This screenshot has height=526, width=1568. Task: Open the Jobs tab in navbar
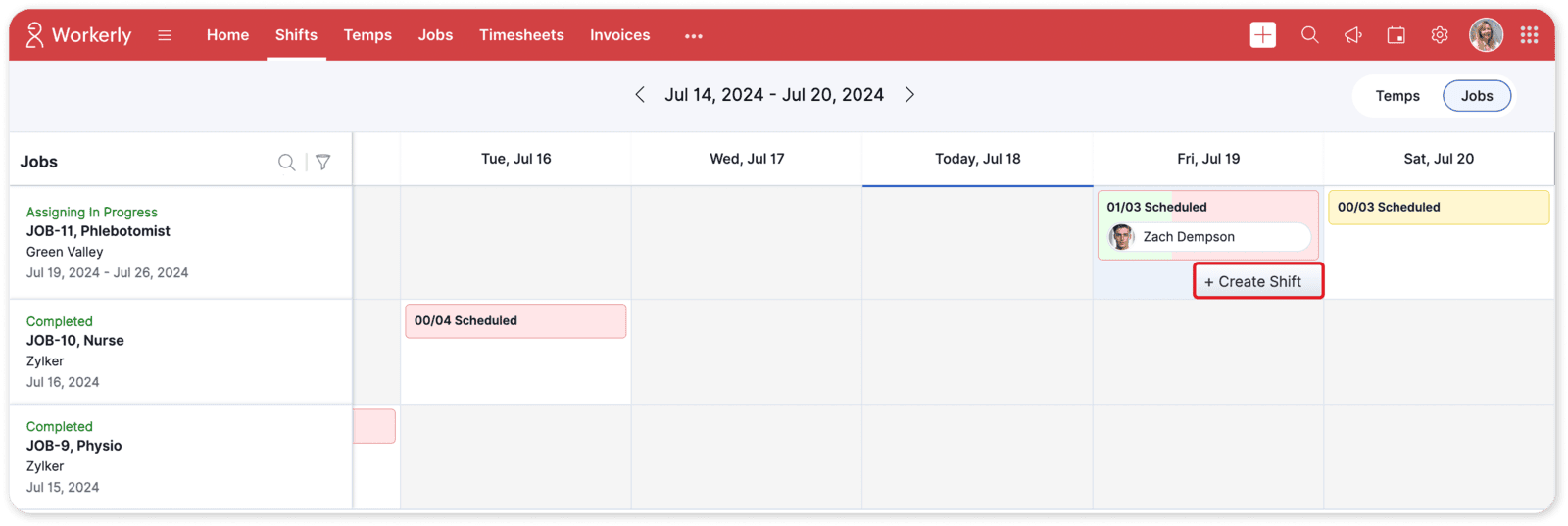[x=435, y=35]
